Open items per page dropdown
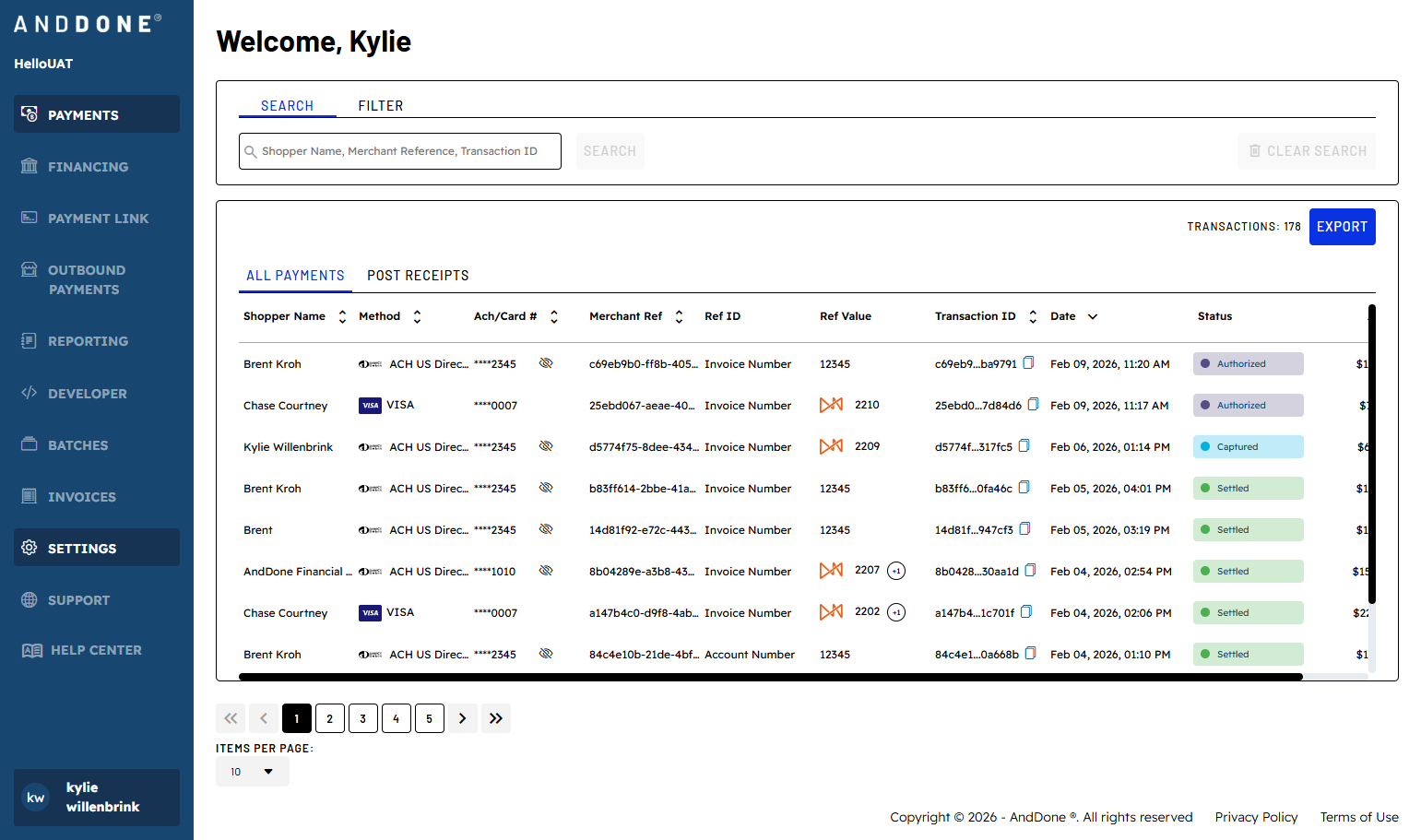 [x=253, y=772]
